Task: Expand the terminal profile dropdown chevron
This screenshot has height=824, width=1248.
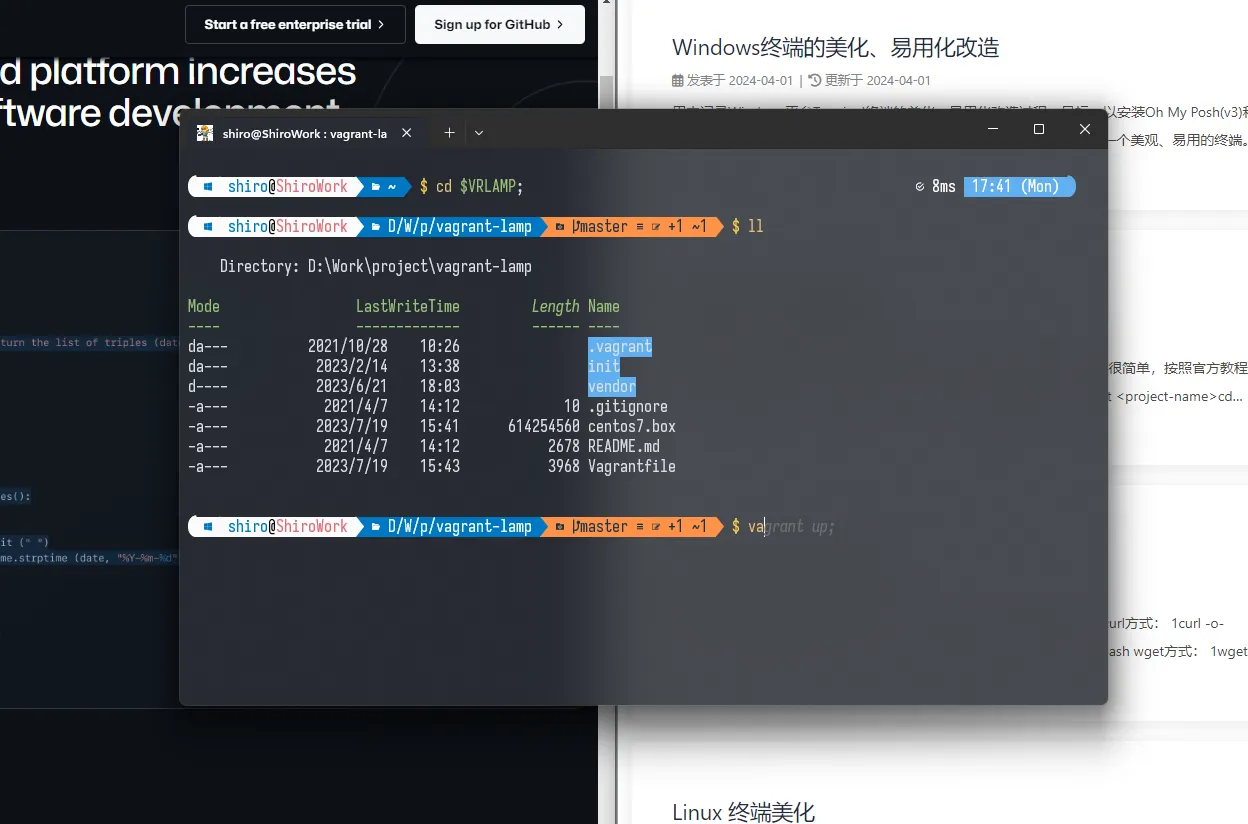Action: pyautogui.click(x=479, y=133)
